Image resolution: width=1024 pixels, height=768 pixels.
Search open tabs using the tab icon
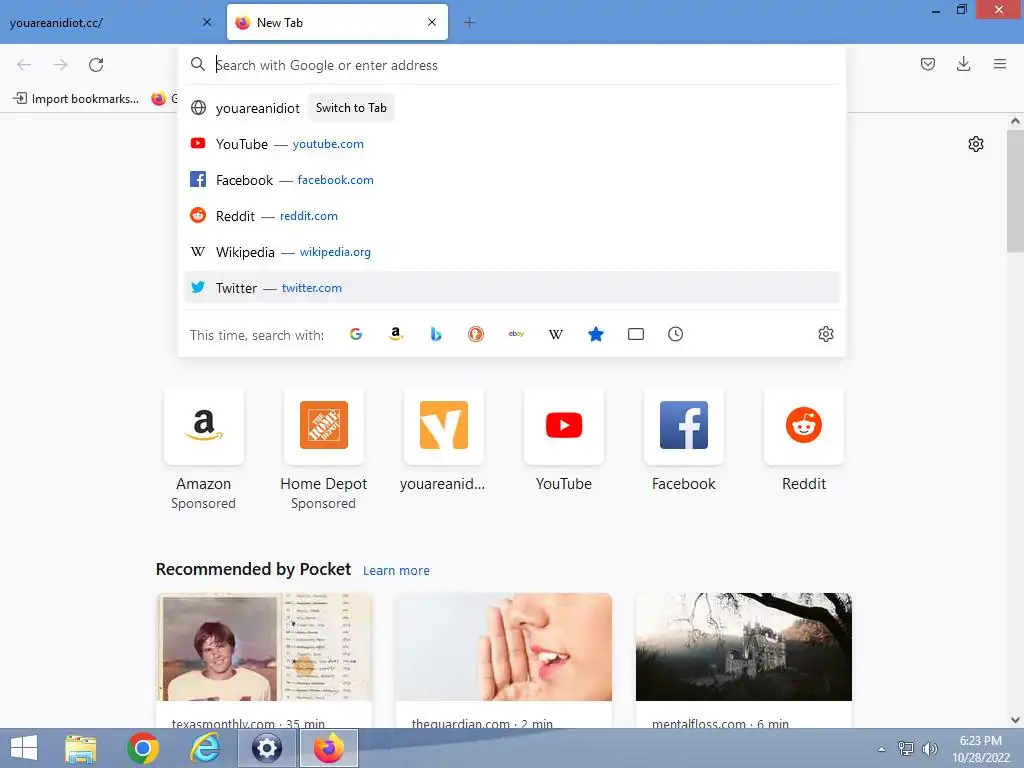[635, 334]
